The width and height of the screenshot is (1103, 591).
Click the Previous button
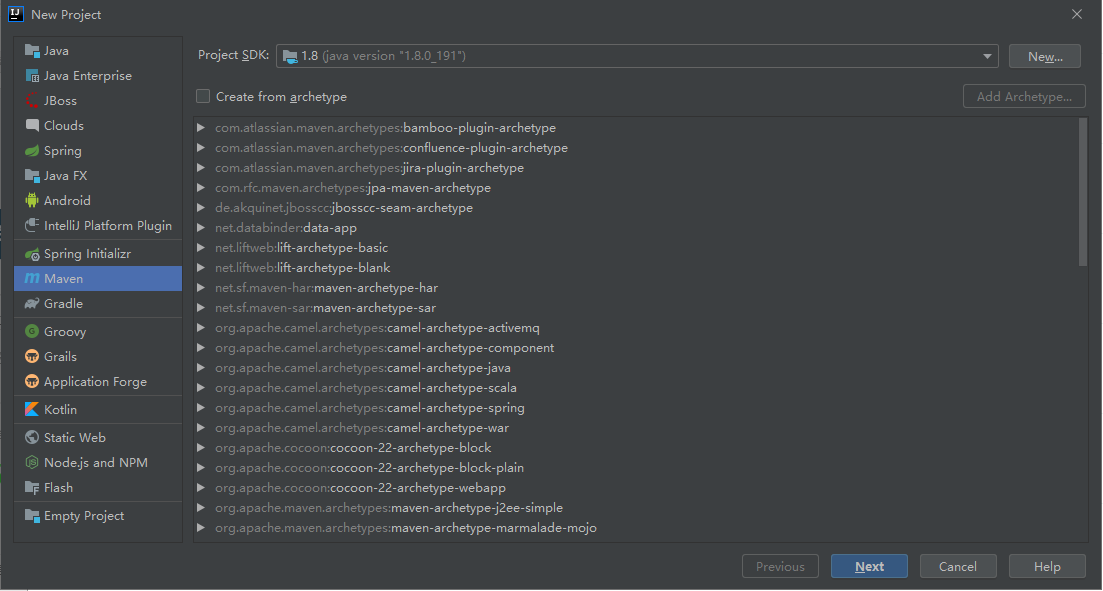[x=780, y=566]
